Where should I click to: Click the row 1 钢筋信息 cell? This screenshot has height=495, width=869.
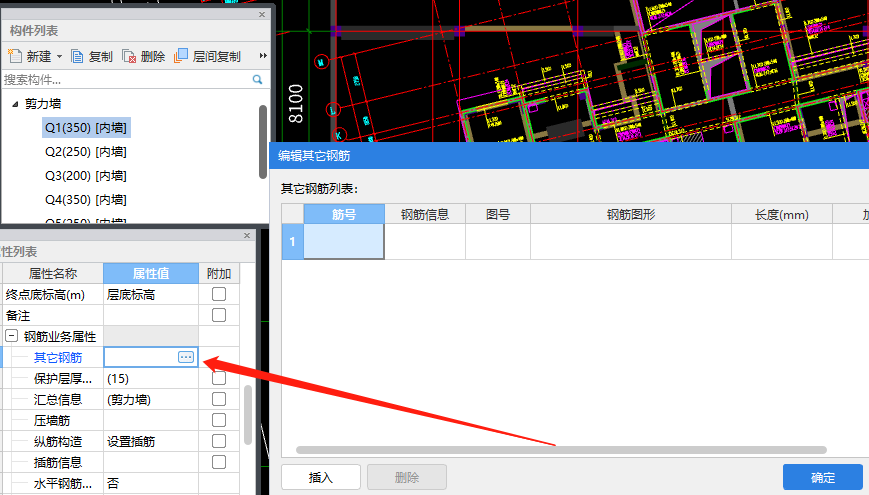tap(425, 242)
